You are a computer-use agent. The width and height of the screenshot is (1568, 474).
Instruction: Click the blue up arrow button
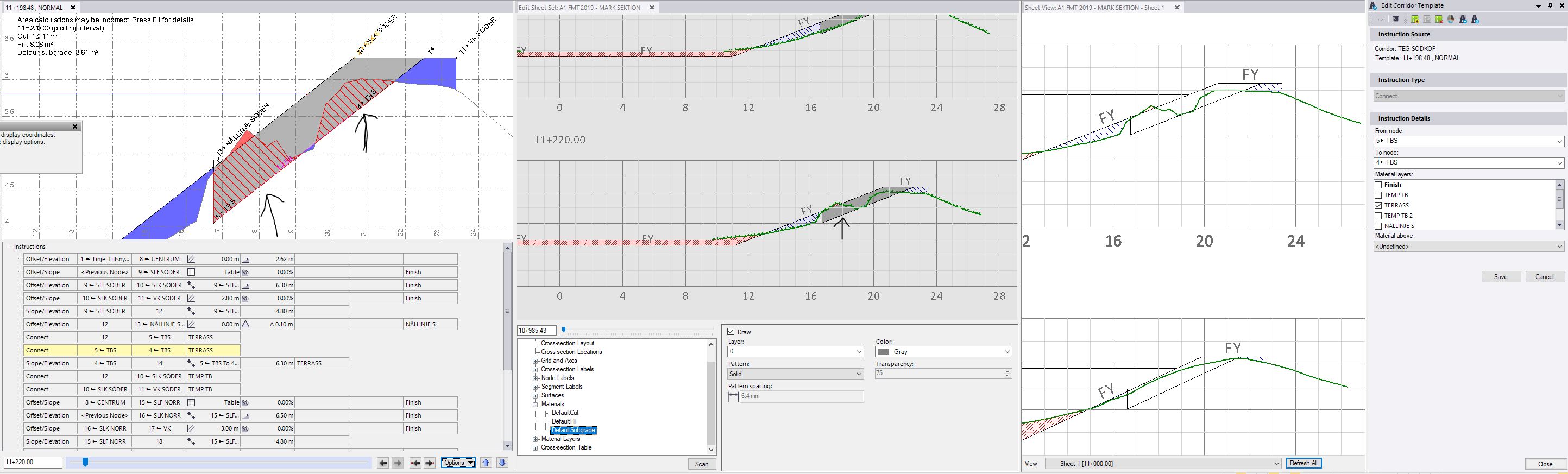[486, 463]
